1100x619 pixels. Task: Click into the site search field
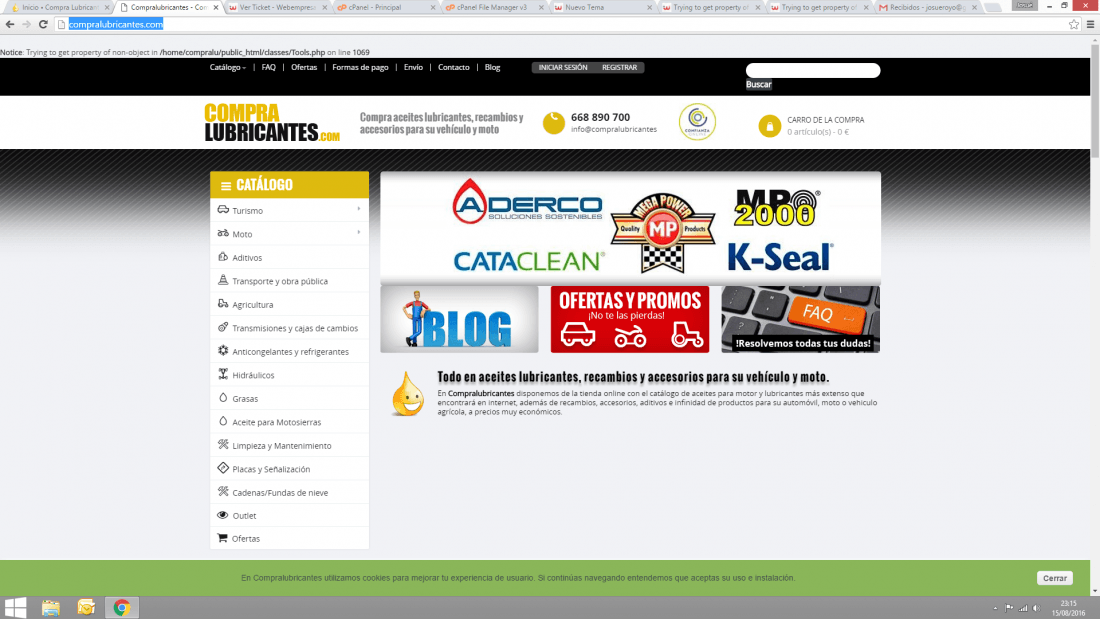(812, 70)
